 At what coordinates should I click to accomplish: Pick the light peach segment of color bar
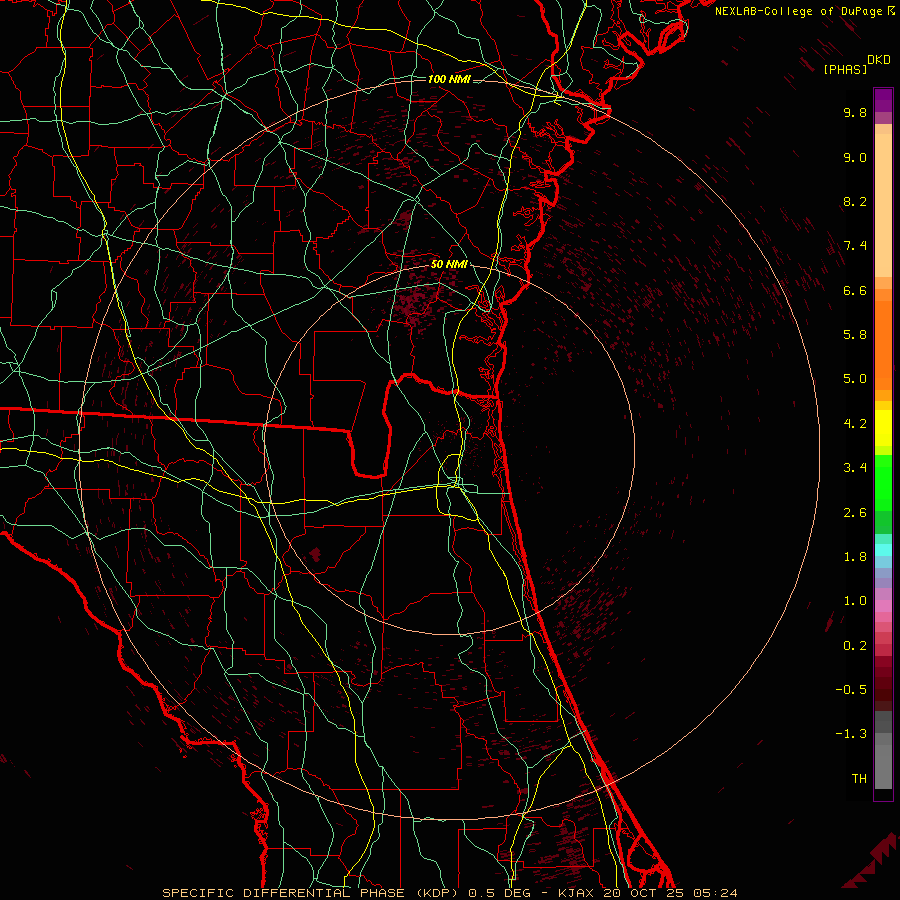883,205
